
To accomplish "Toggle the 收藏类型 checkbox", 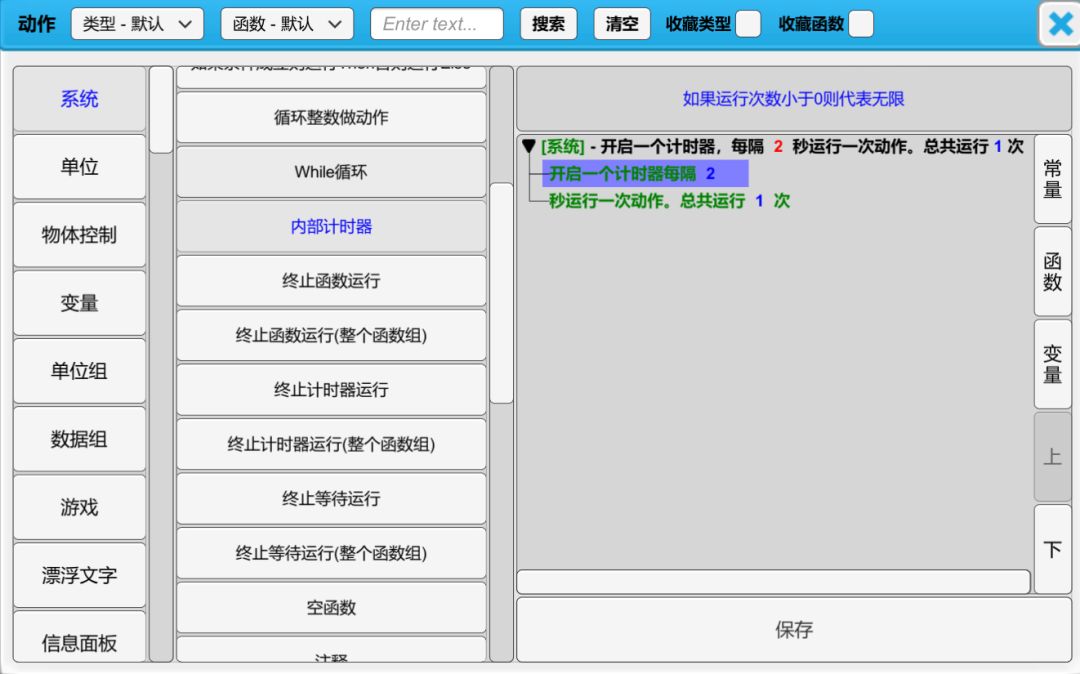I will point(747,24).
